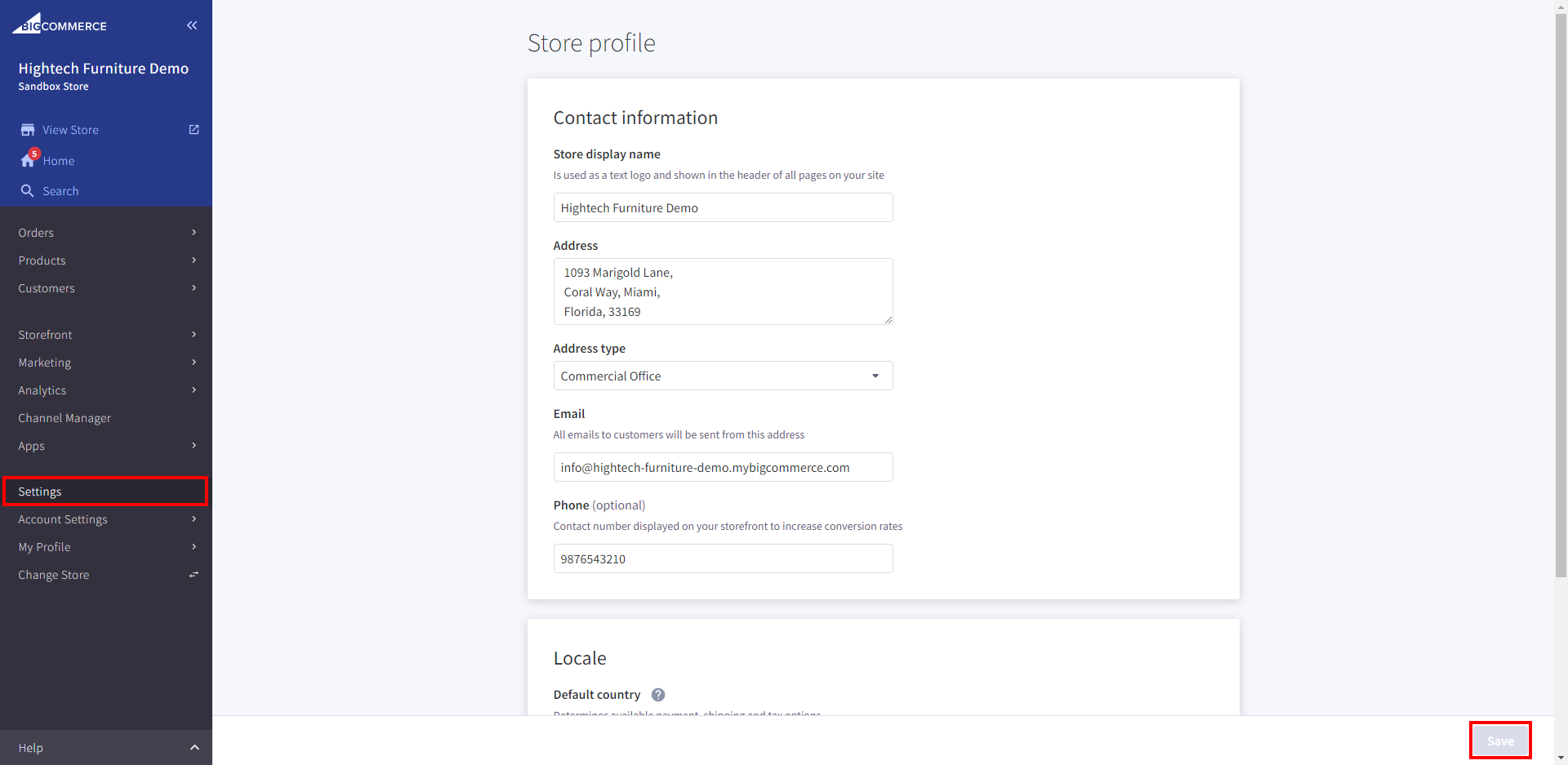Click the Save button
Viewport: 1568px width, 765px height.
coord(1499,741)
